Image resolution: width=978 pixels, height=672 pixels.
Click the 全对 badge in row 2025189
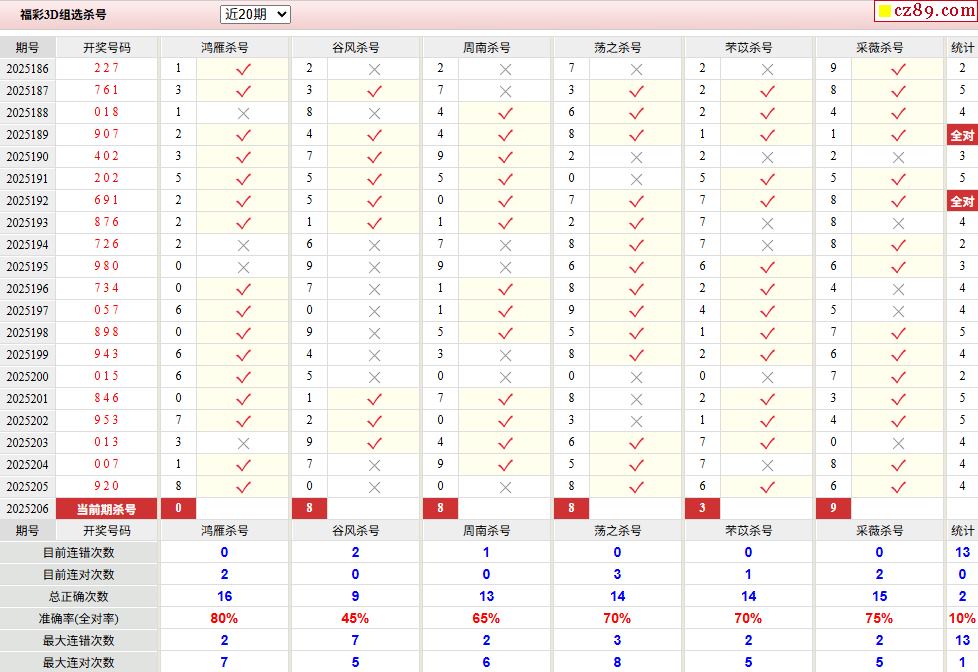point(962,135)
